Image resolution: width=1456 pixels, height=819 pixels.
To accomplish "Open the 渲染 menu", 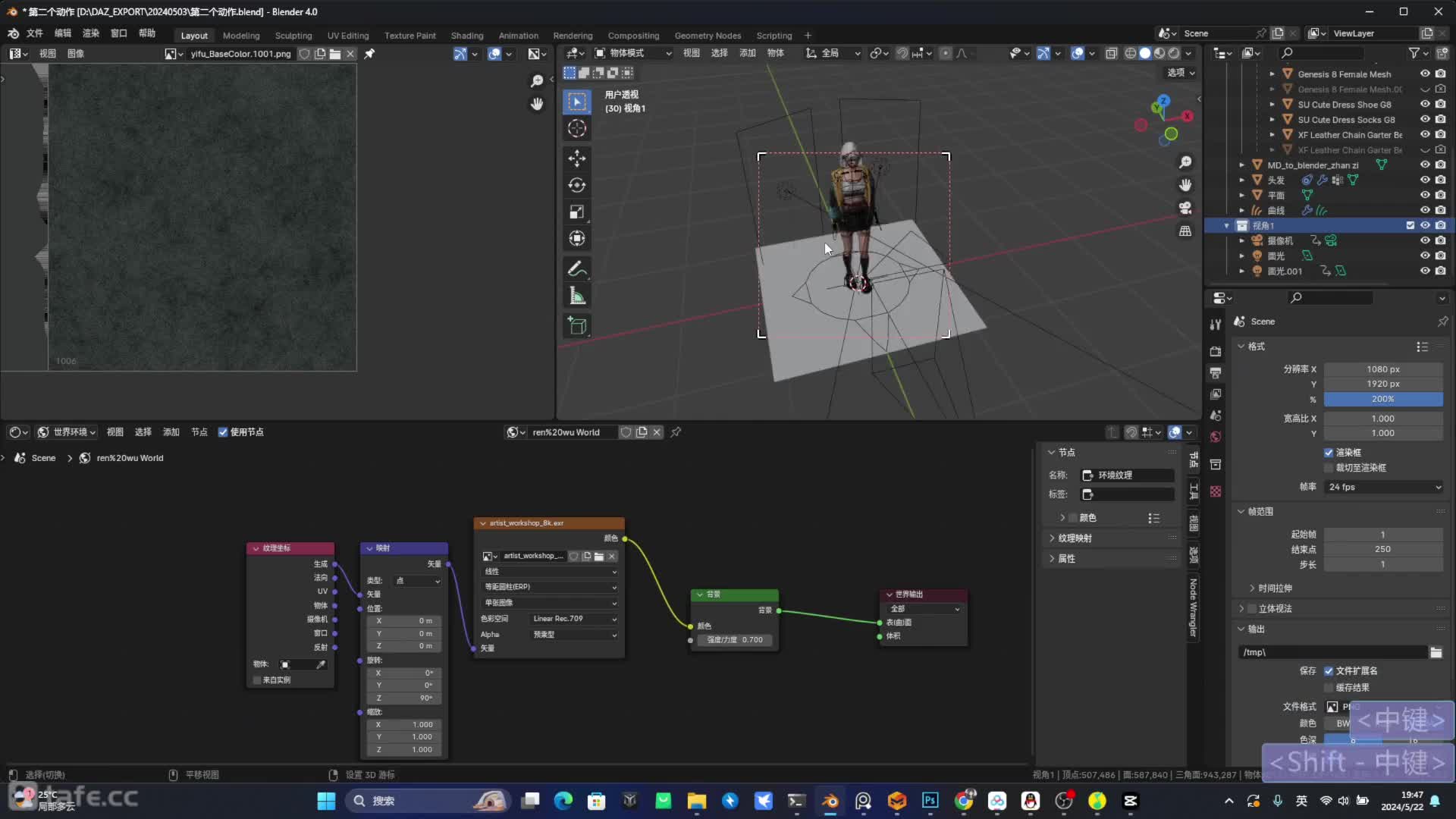I will click(x=91, y=33).
